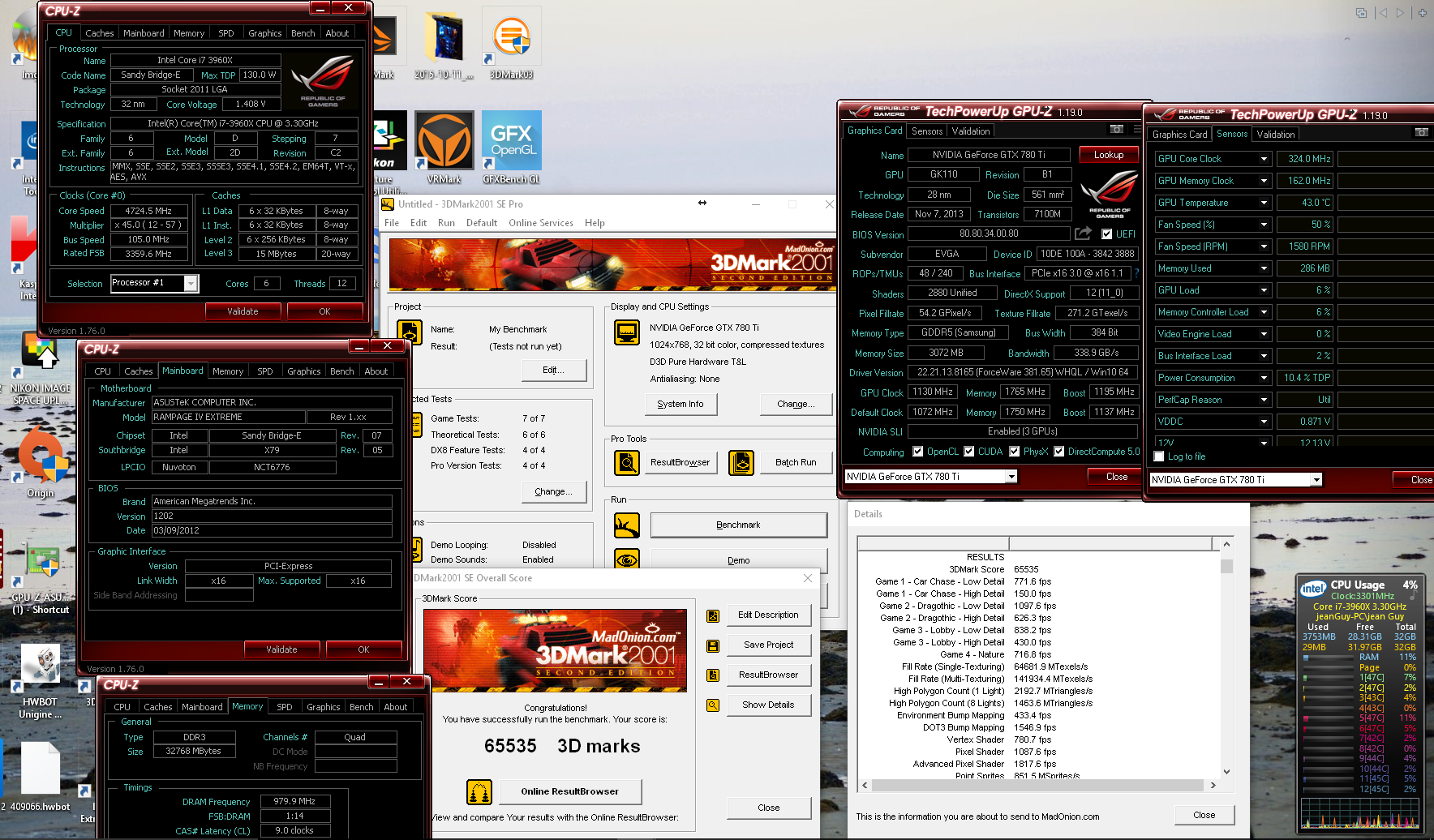This screenshot has width=1434, height=840.
Task: Click the Save Project button in score dialog
Action: (769, 645)
